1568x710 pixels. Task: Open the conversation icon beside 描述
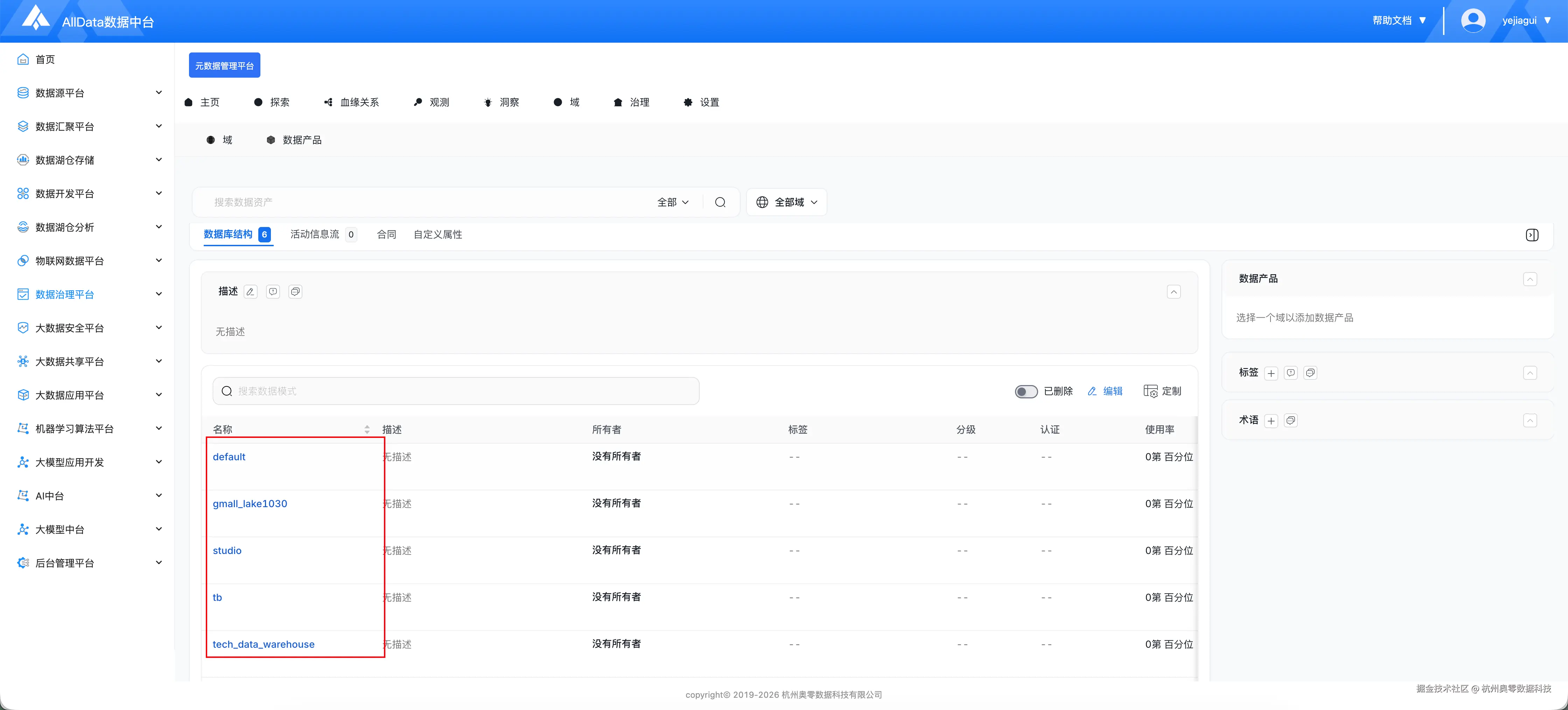point(295,291)
